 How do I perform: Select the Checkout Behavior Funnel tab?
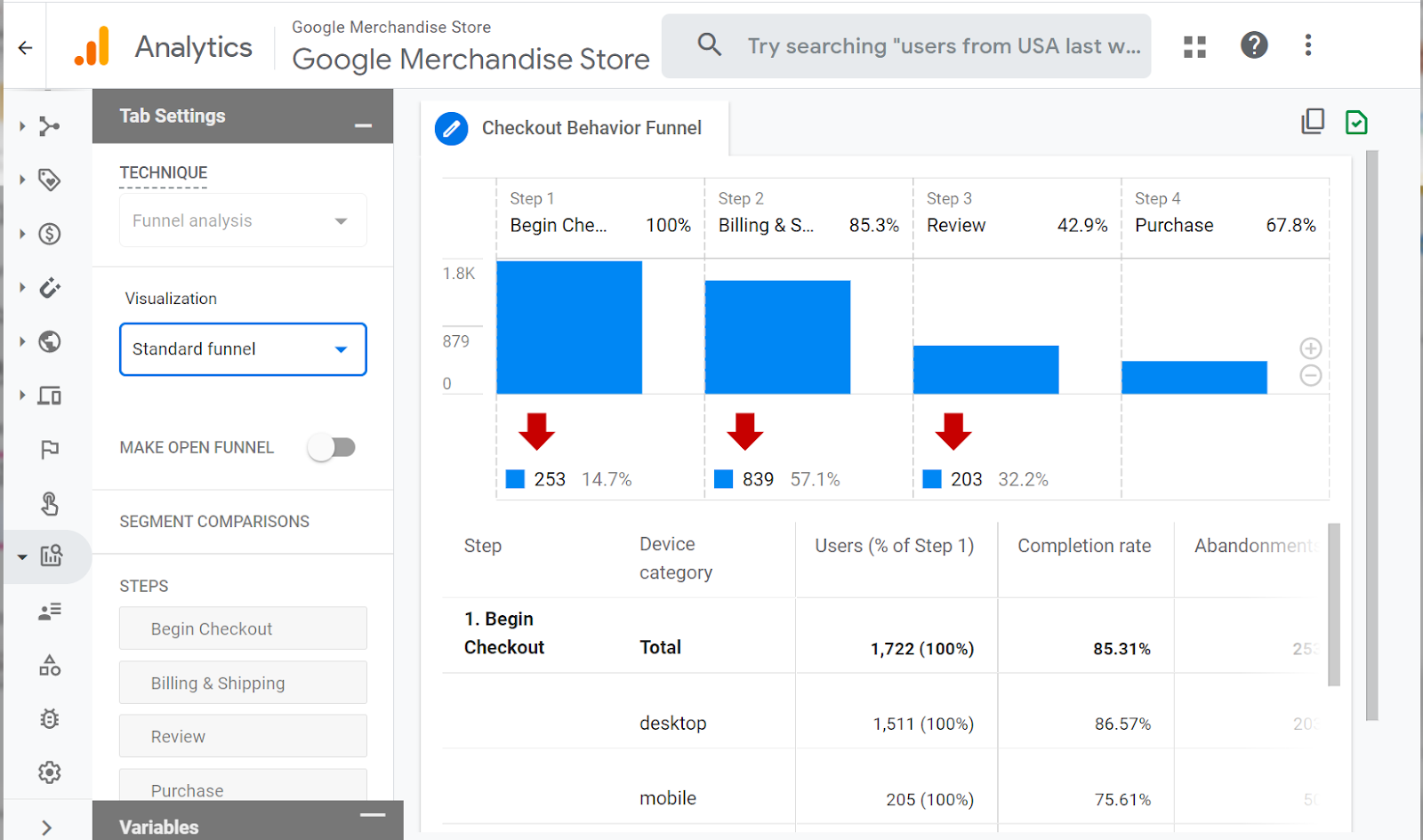tap(591, 128)
